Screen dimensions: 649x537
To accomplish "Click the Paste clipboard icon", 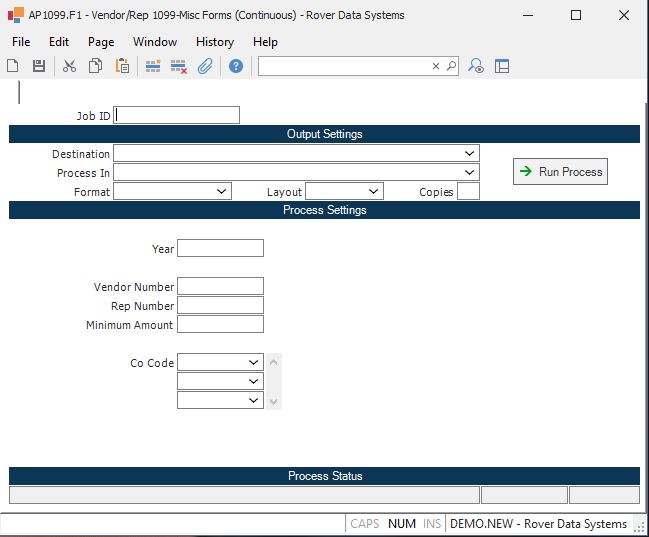I will [122, 66].
